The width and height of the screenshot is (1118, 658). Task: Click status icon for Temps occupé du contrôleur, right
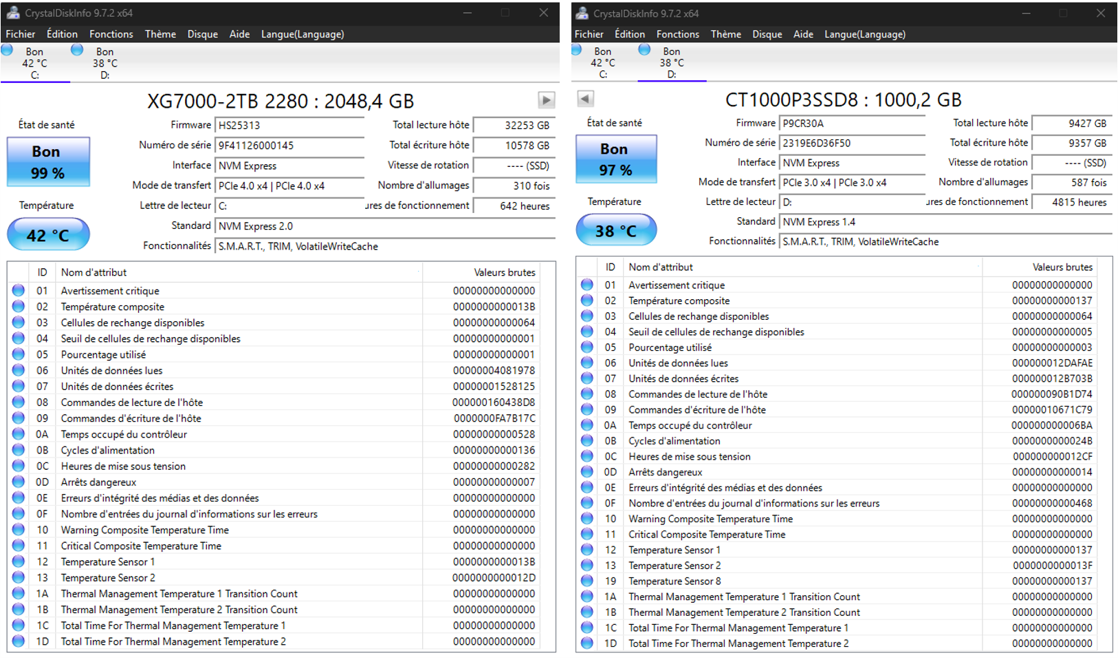pyautogui.click(x=587, y=425)
